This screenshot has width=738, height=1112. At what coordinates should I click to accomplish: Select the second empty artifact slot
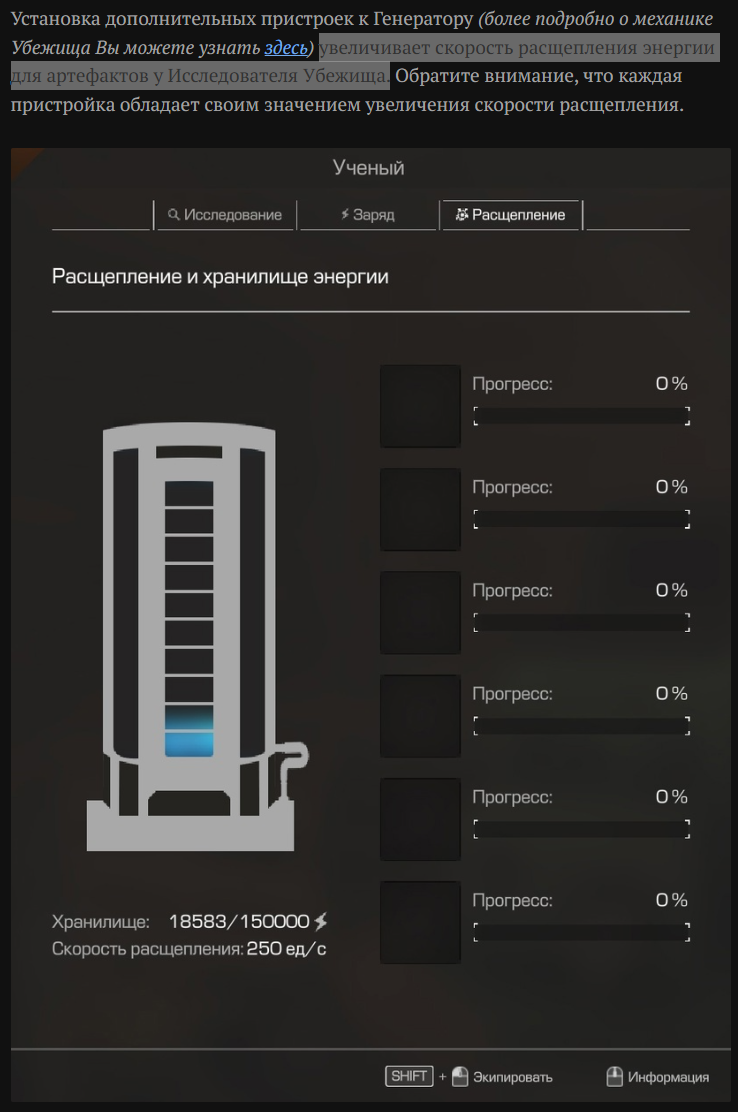420,509
